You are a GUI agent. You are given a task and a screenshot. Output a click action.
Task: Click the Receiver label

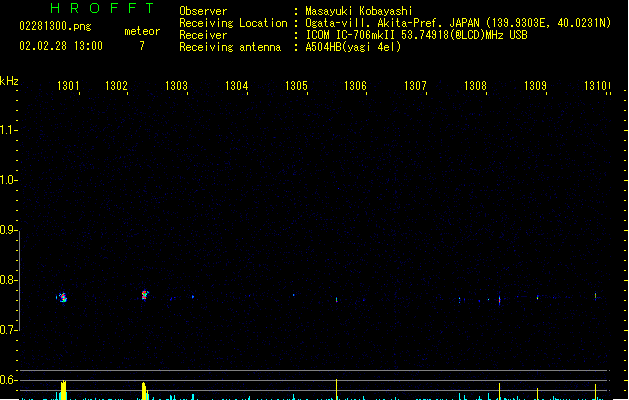pos(203,35)
